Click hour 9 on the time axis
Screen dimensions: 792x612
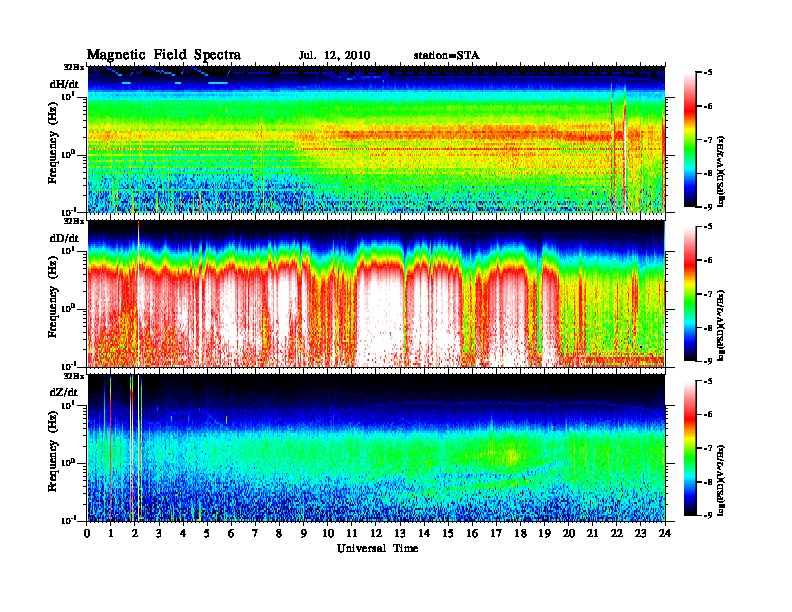pos(304,533)
